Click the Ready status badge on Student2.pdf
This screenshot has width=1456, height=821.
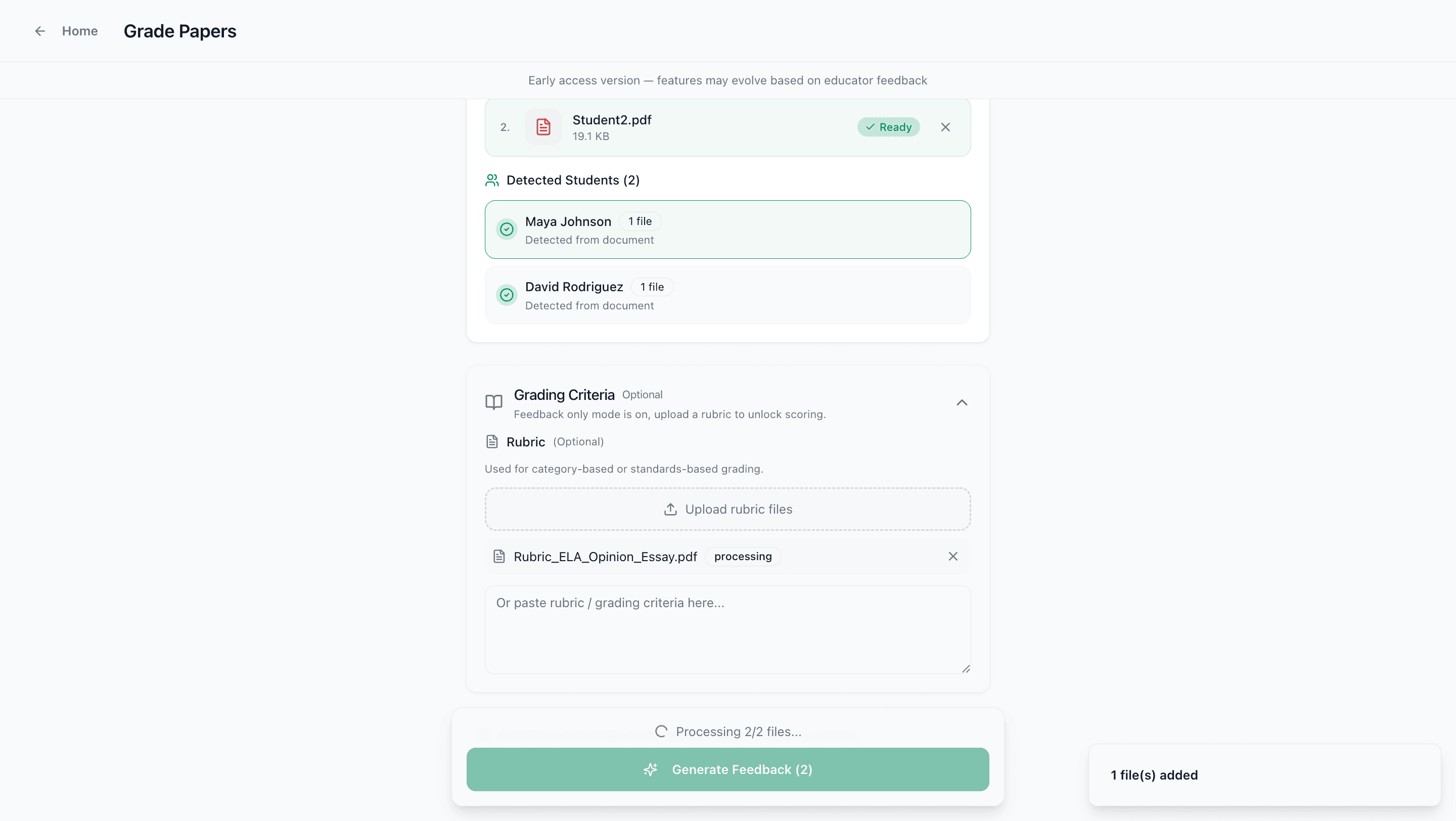pos(888,126)
